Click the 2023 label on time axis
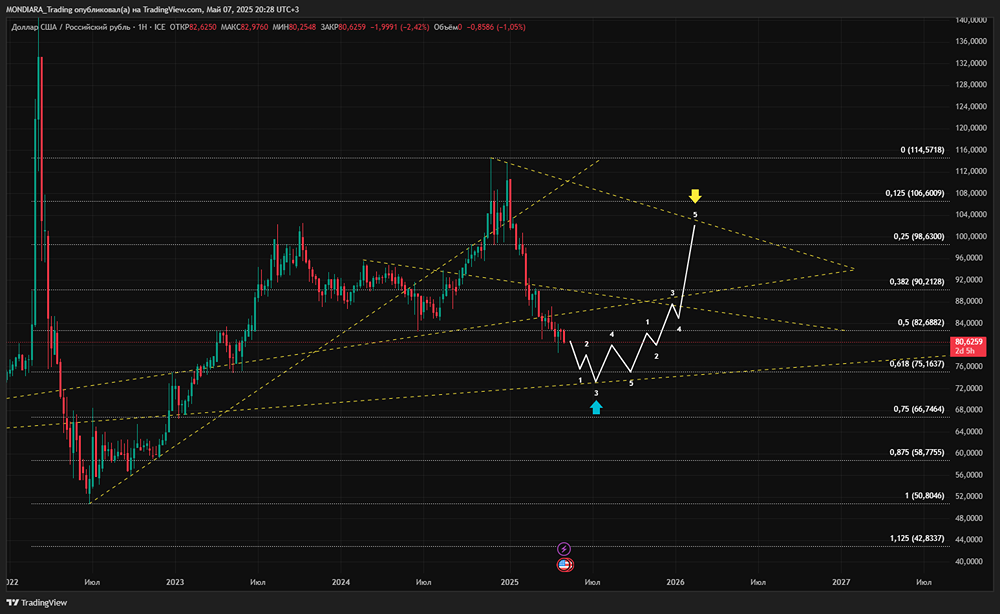Screen dimensions: 1000x614 pyautogui.click(x=175, y=582)
